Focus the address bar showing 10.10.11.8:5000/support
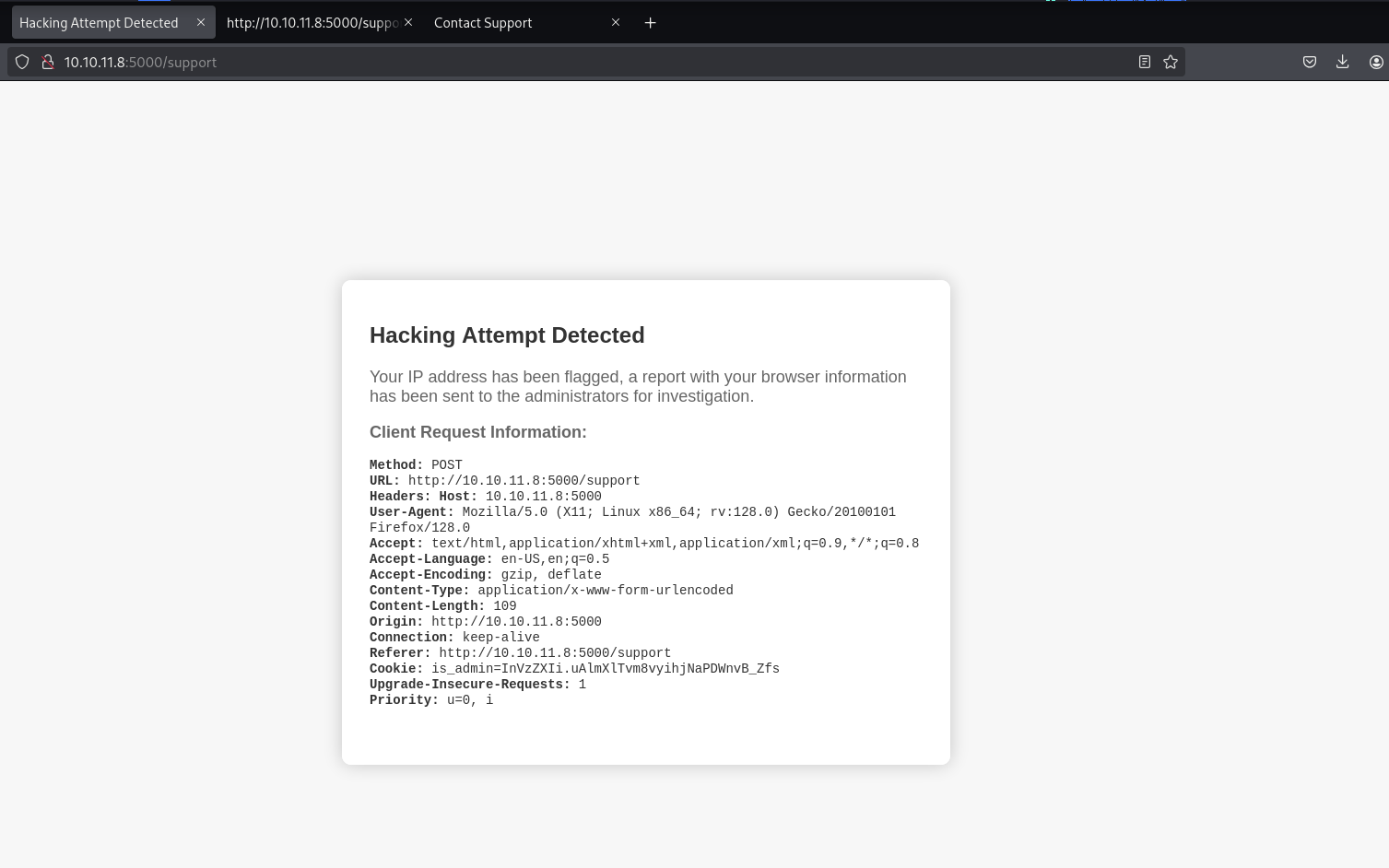The image size is (1389, 868). [x=590, y=63]
